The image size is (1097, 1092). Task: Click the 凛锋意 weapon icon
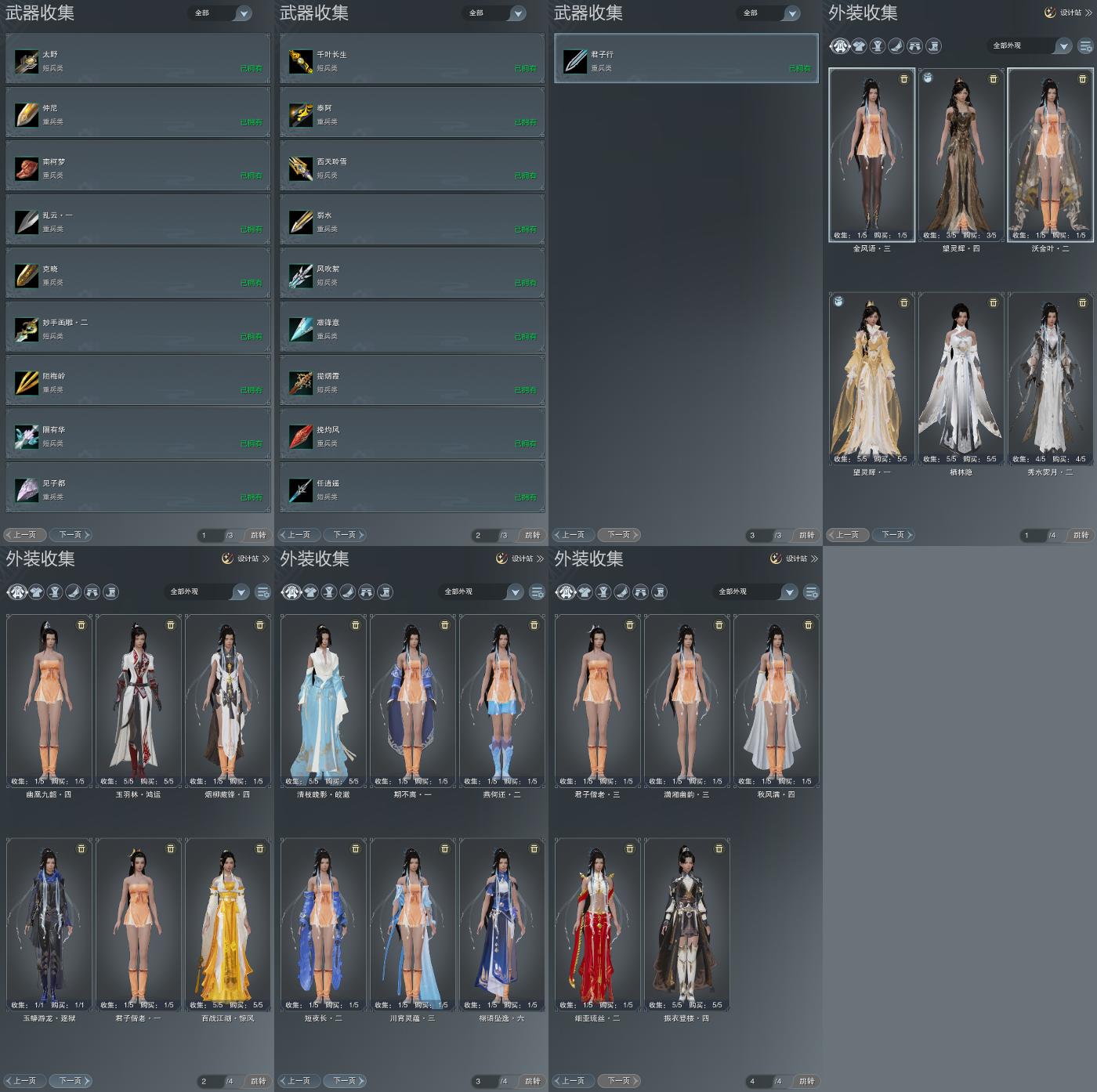[x=301, y=329]
